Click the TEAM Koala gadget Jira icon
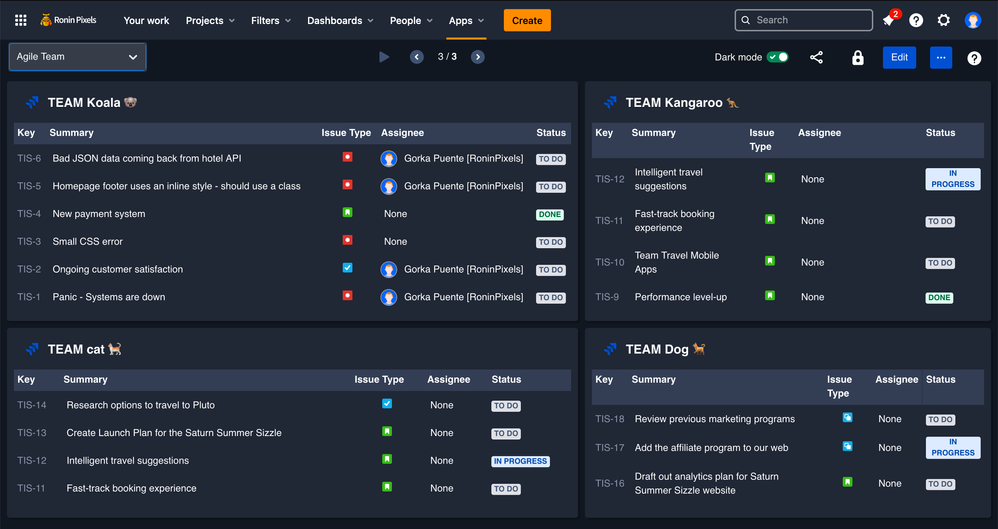 pos(32,102)
